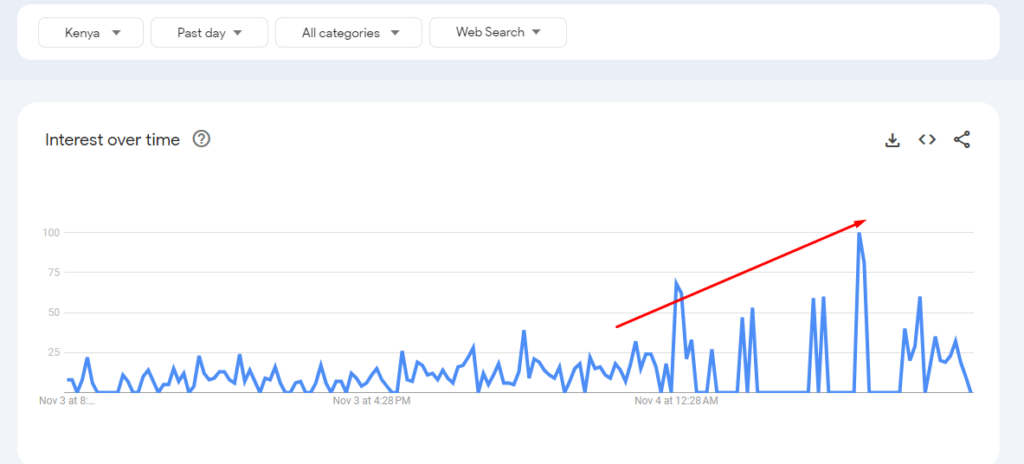Download the chart data as CSV
Viewport: 1024px width, 464px height.
pyautogui.click(x=892, y=140)
